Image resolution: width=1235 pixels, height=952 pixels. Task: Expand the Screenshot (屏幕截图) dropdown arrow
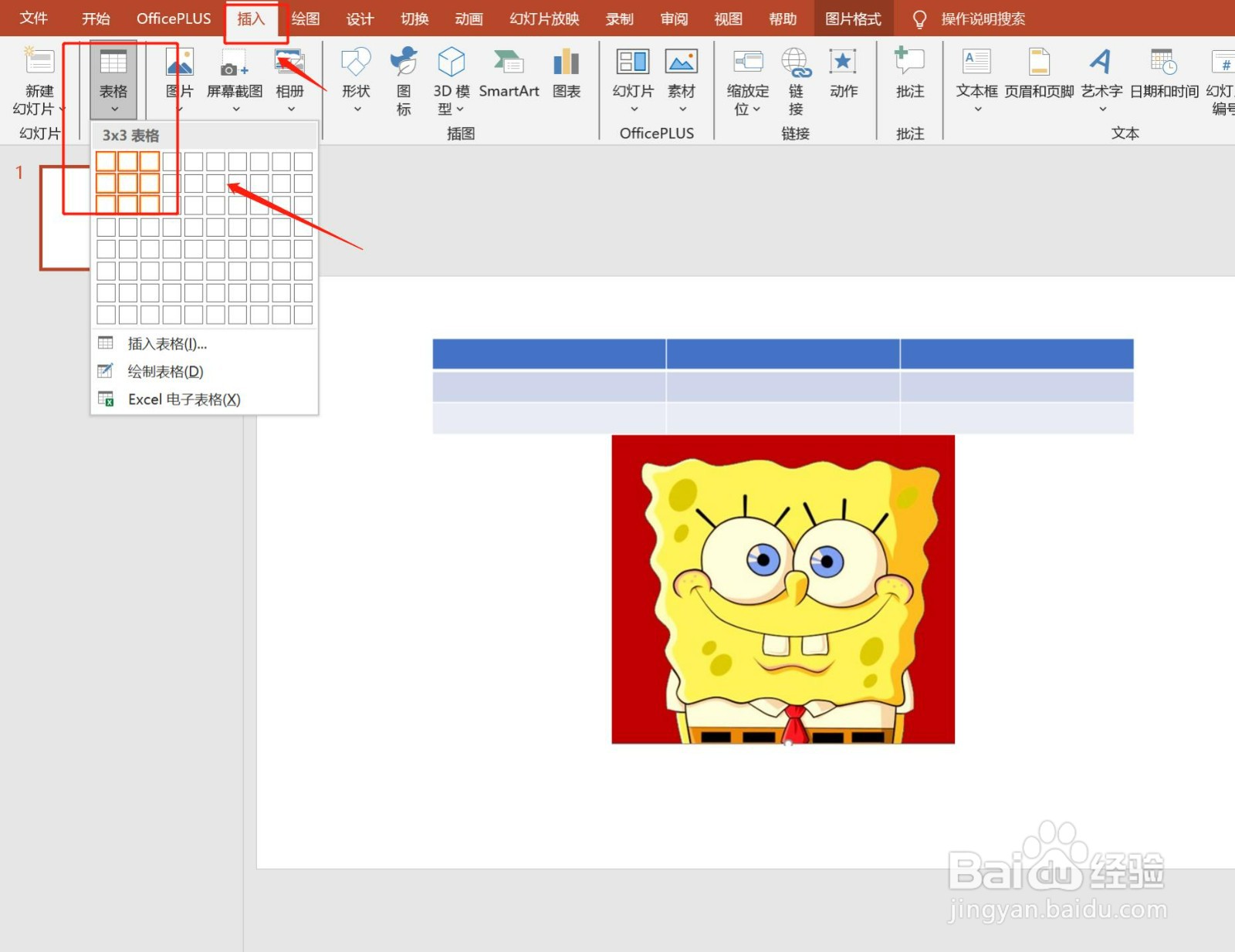(x=235, y=110)
